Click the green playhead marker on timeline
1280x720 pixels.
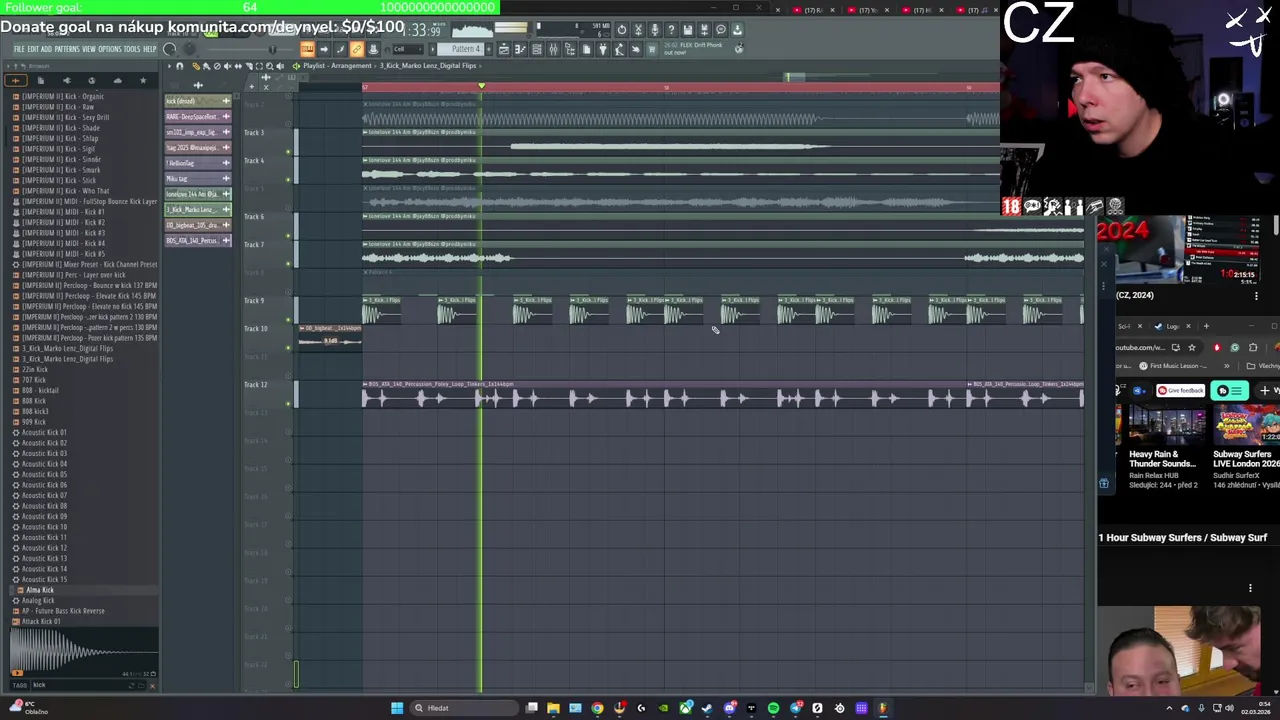pos(482,86)
